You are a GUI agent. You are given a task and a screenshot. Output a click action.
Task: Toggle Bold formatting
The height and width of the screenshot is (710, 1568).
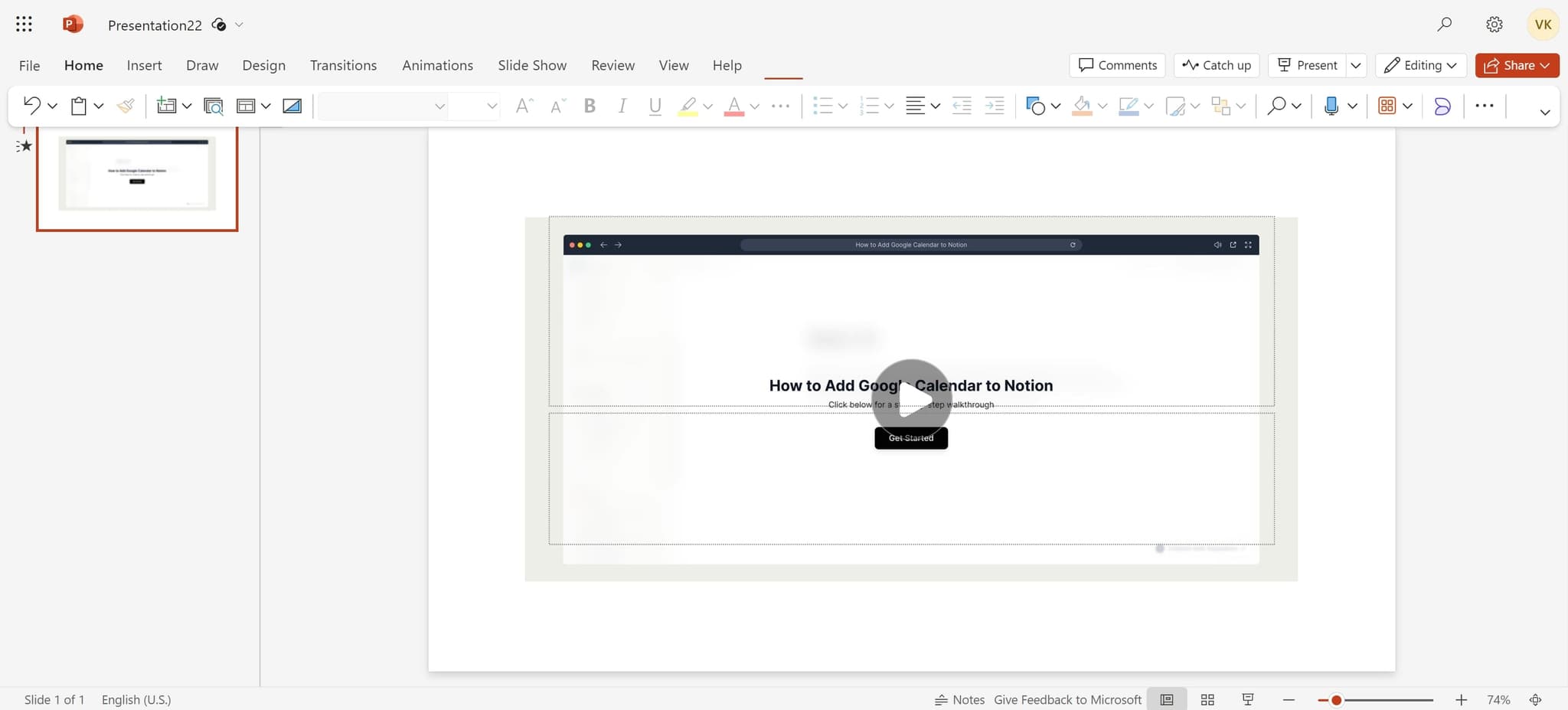590,106
